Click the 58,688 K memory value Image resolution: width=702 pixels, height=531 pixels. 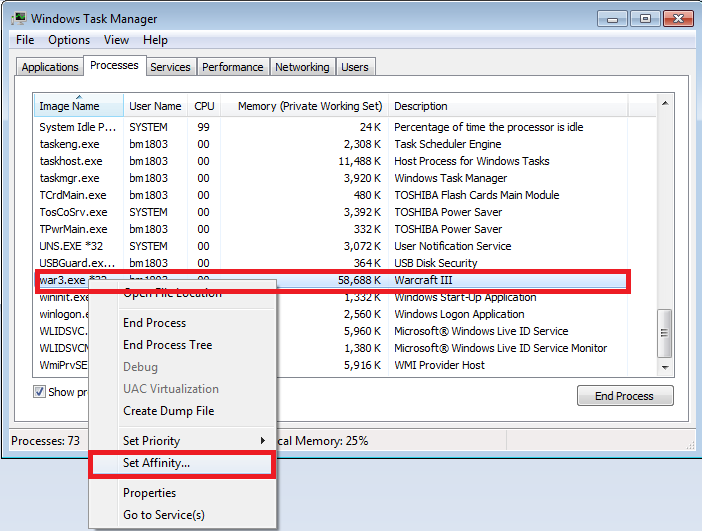coord(359,280)
